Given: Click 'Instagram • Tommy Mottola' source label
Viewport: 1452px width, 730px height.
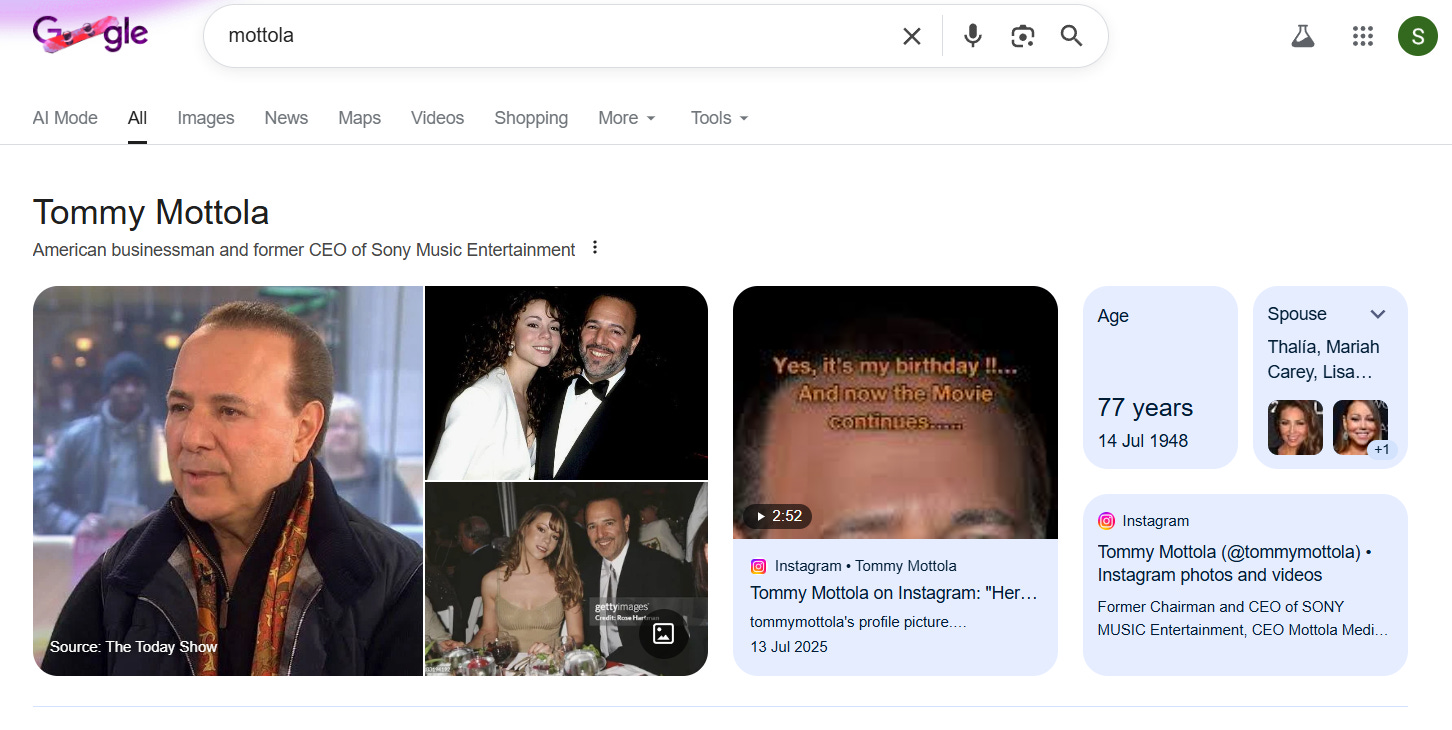Looking at the screenshot, I should [865, 566].
